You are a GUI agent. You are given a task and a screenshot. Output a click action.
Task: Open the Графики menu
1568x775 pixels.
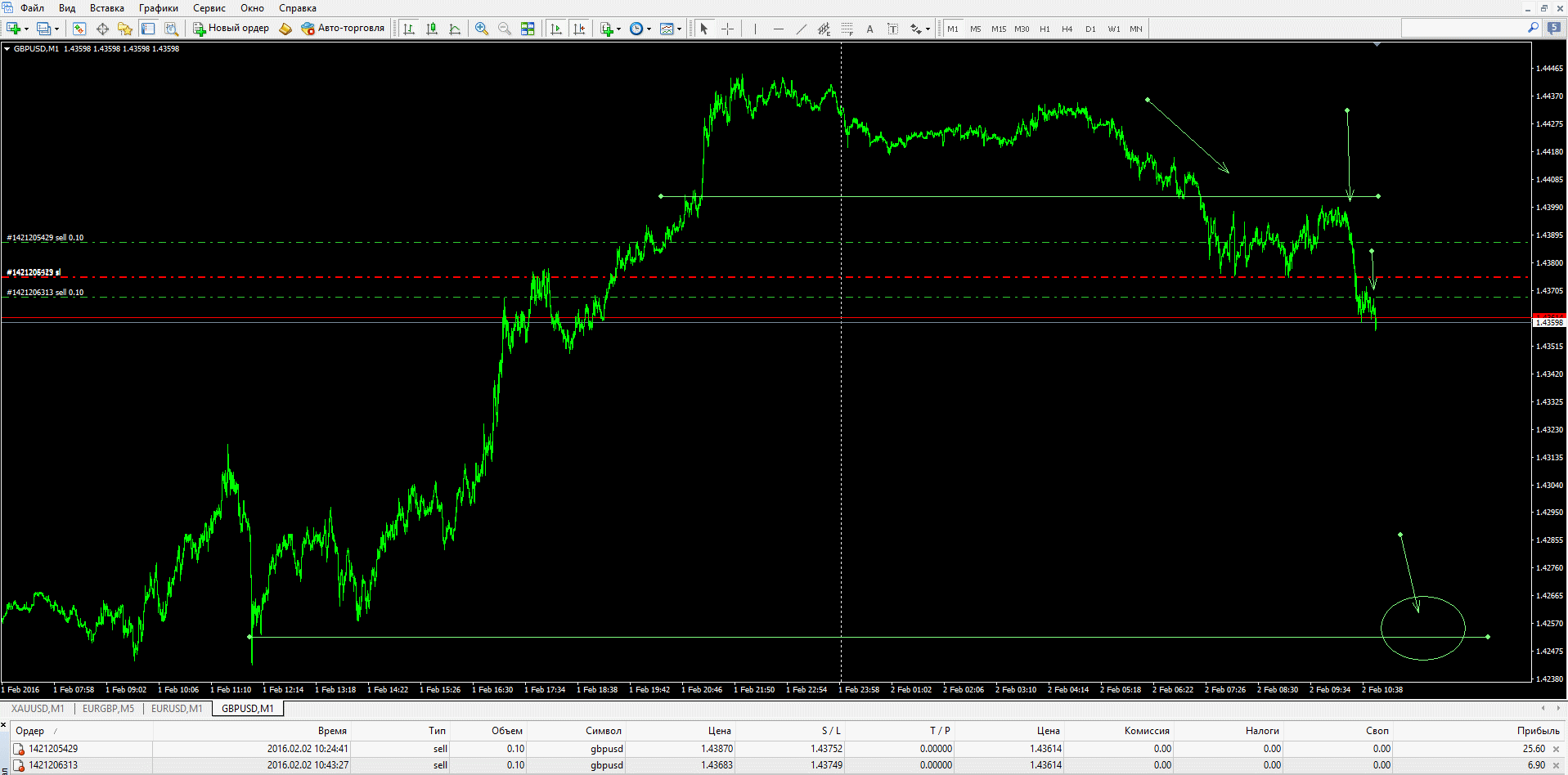159,8
